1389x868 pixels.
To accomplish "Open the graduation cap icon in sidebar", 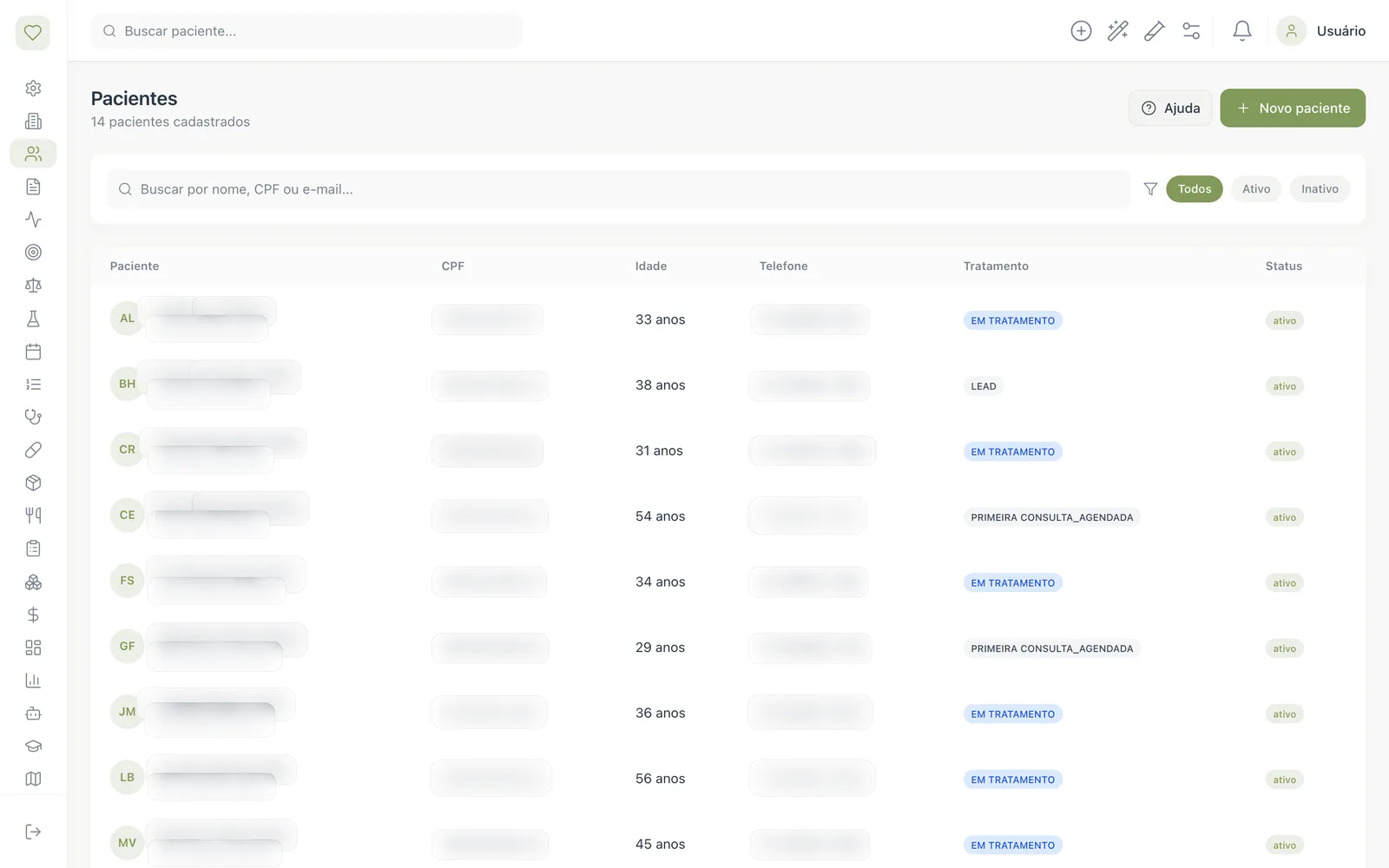I will tap(33, 746).
